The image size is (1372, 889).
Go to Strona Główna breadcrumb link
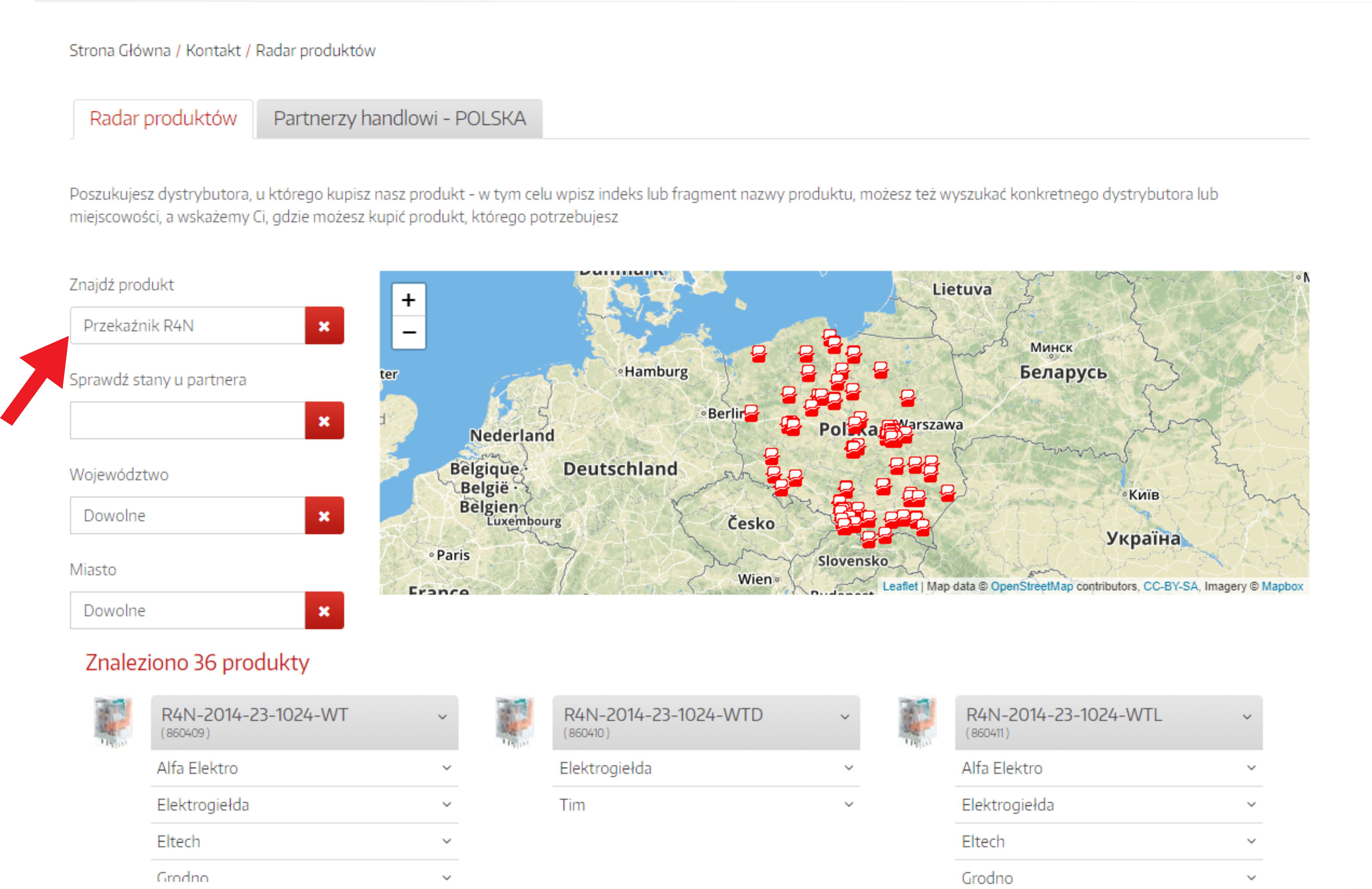120,51
